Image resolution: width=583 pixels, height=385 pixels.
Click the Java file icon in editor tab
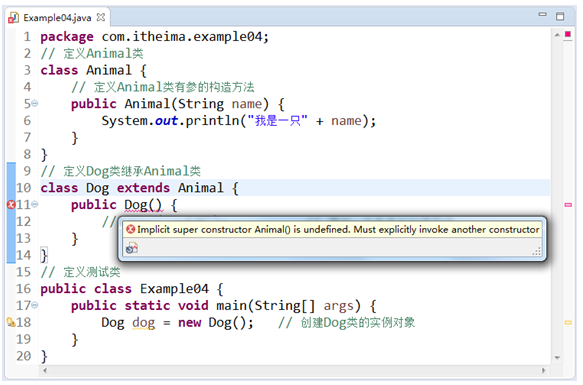[14, 17]
